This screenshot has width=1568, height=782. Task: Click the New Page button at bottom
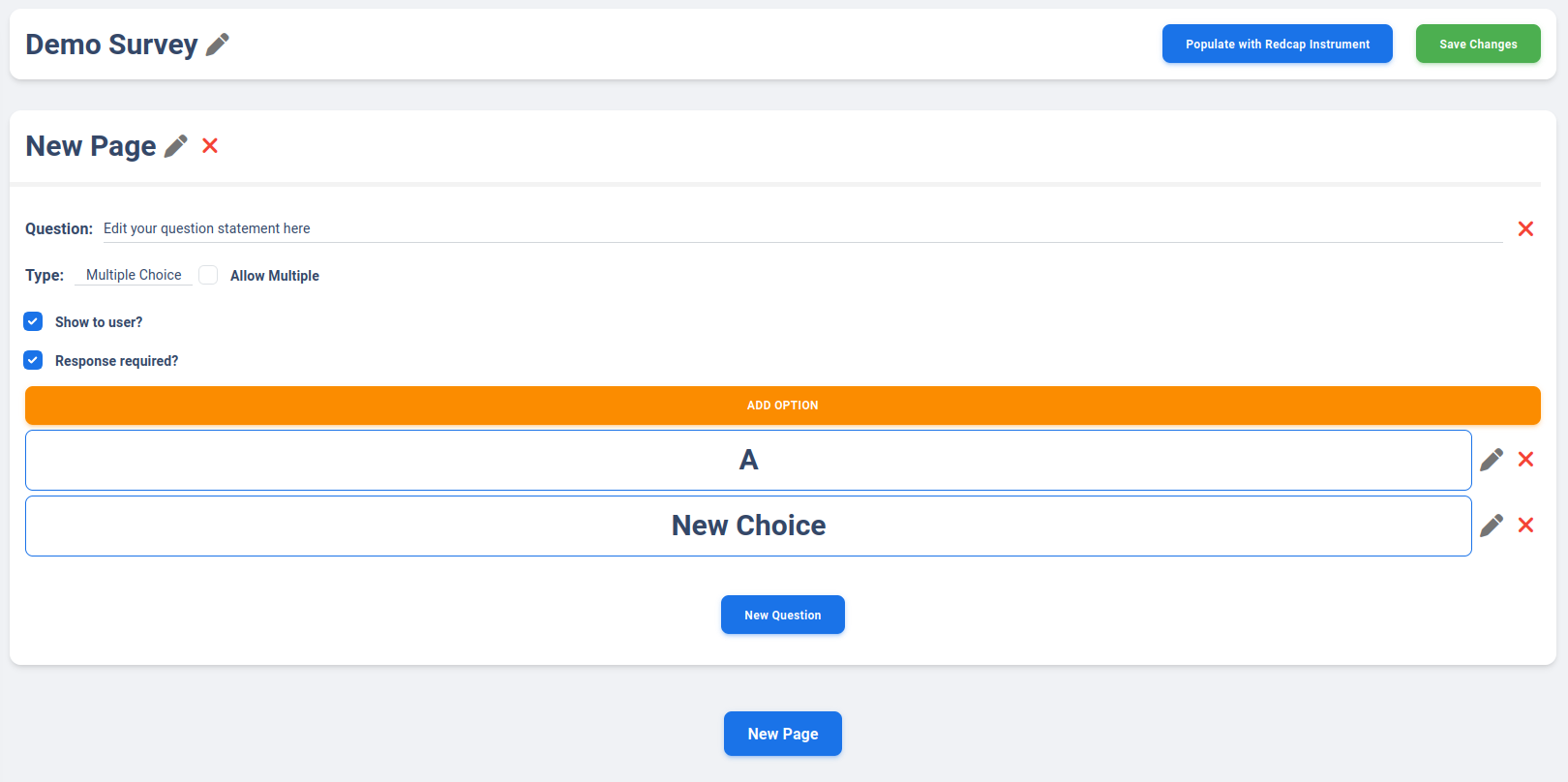(x=782, y=734)
